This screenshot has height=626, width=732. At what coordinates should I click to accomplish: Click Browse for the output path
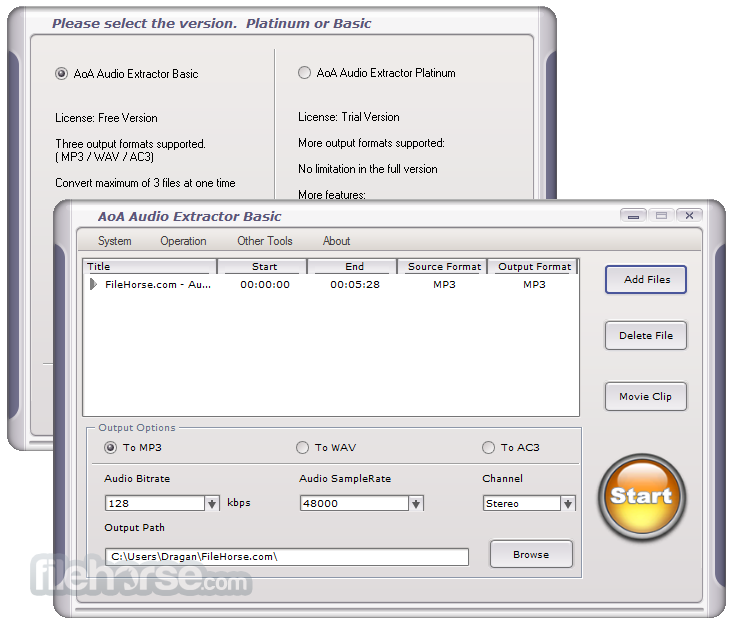(531, 555)
